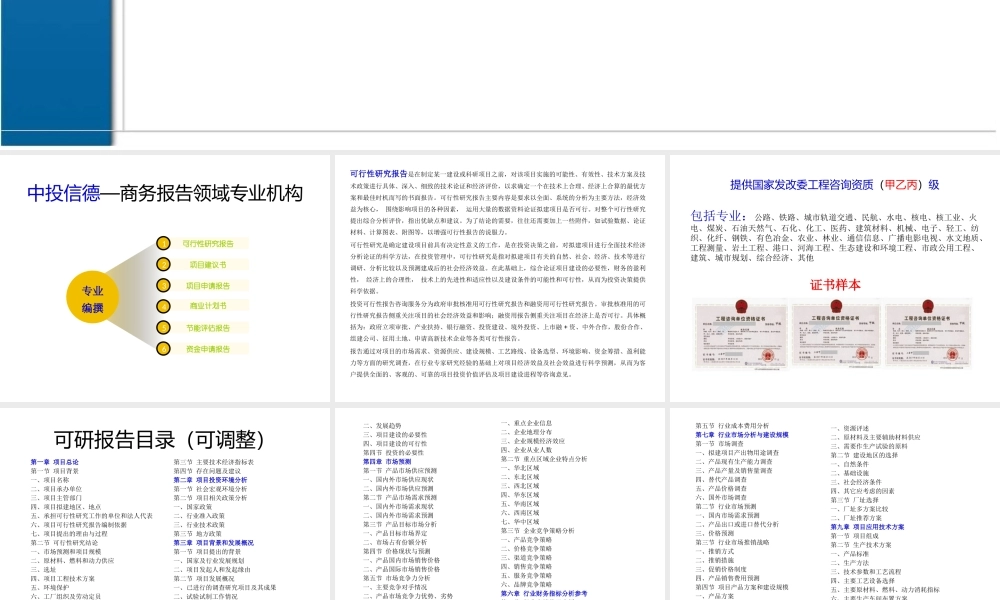Click the 三、项目主管部门 entry
The image size is (1000, 600).
[x=56, y=497]
